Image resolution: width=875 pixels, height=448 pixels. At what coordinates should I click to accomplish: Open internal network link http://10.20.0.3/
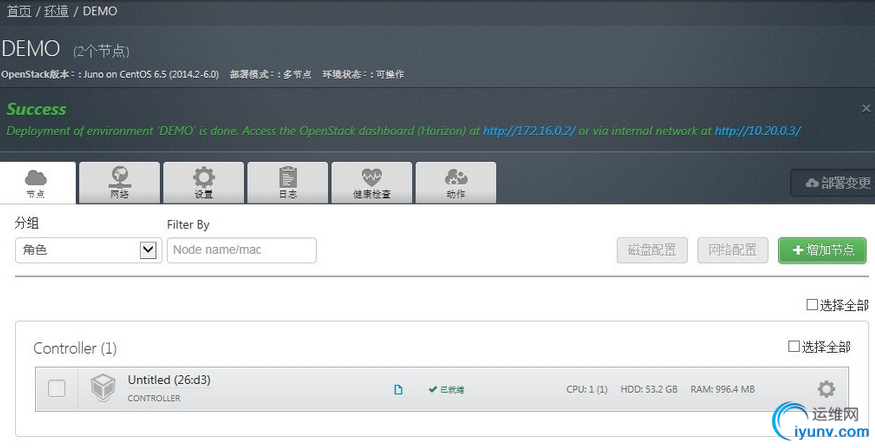758,131
